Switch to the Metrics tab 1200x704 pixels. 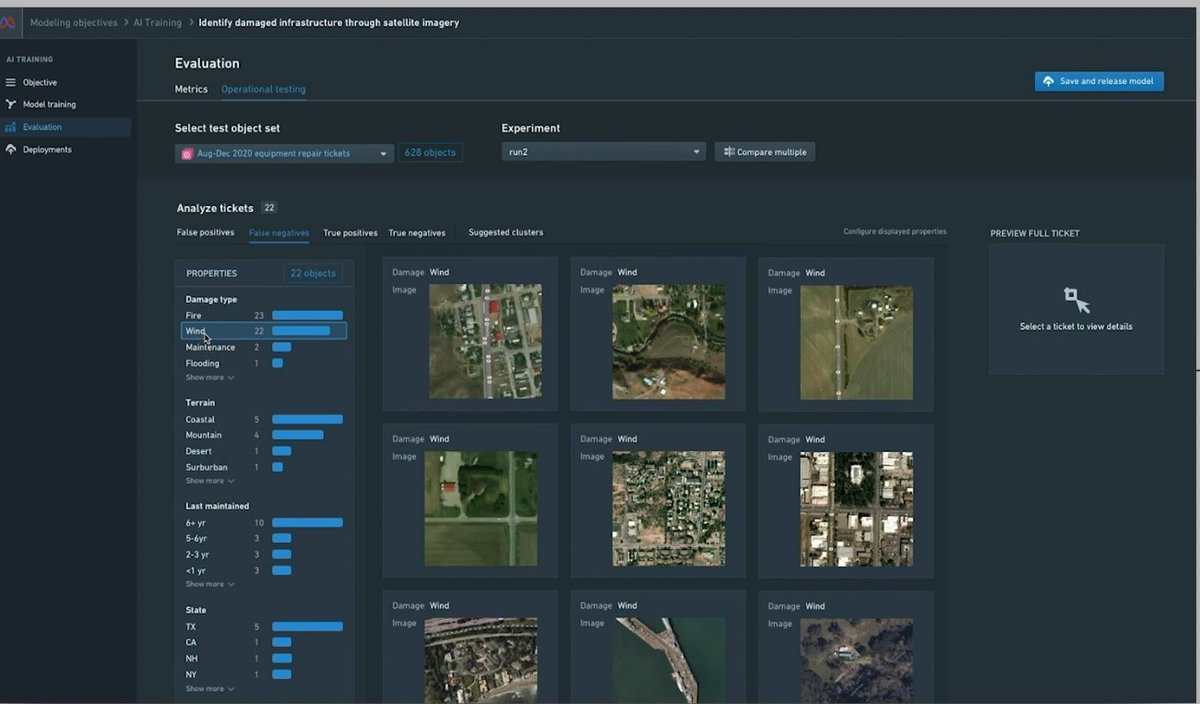tap(191, 89)
